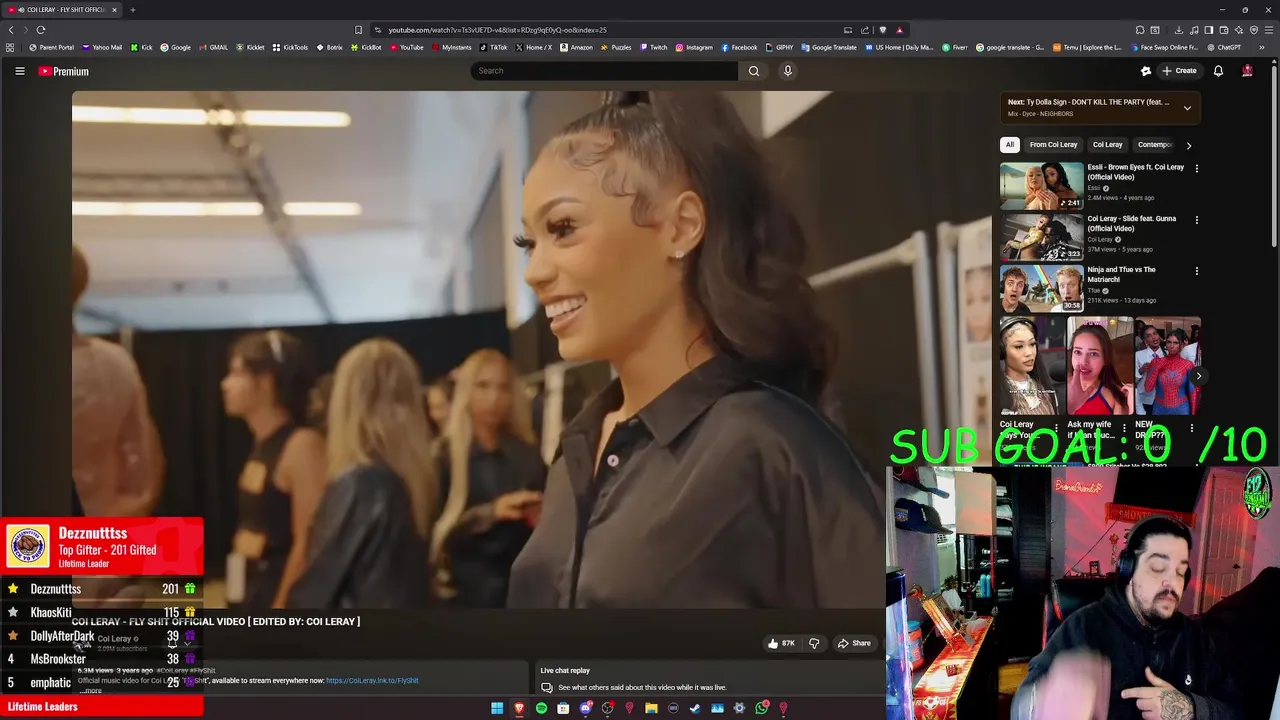Advance the Shorts shelf with next arrow

pyautogui.click(x=1198, y=376)
